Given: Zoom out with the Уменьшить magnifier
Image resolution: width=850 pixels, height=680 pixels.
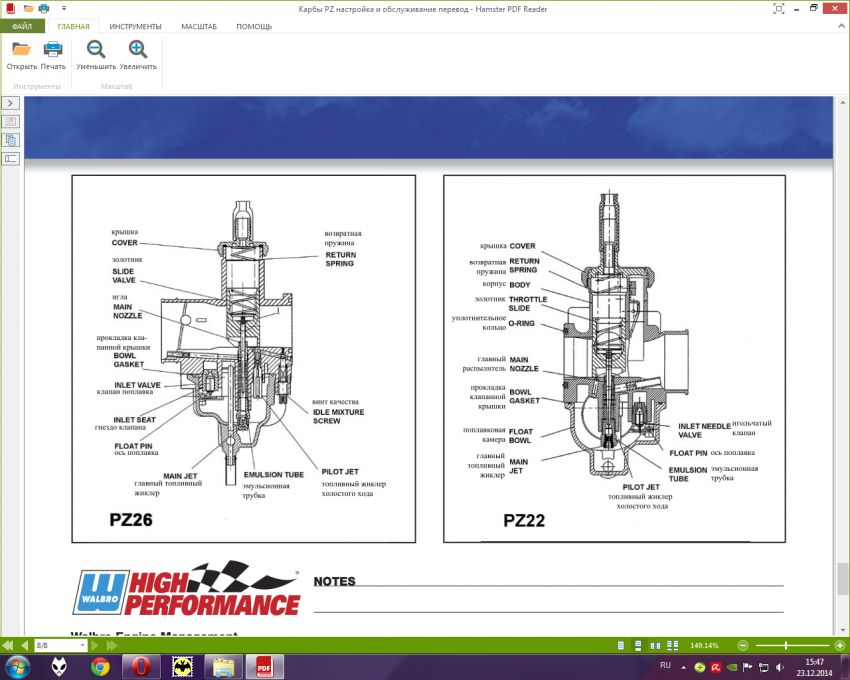Looking at the screenshot, I should [x=96, y=55].
